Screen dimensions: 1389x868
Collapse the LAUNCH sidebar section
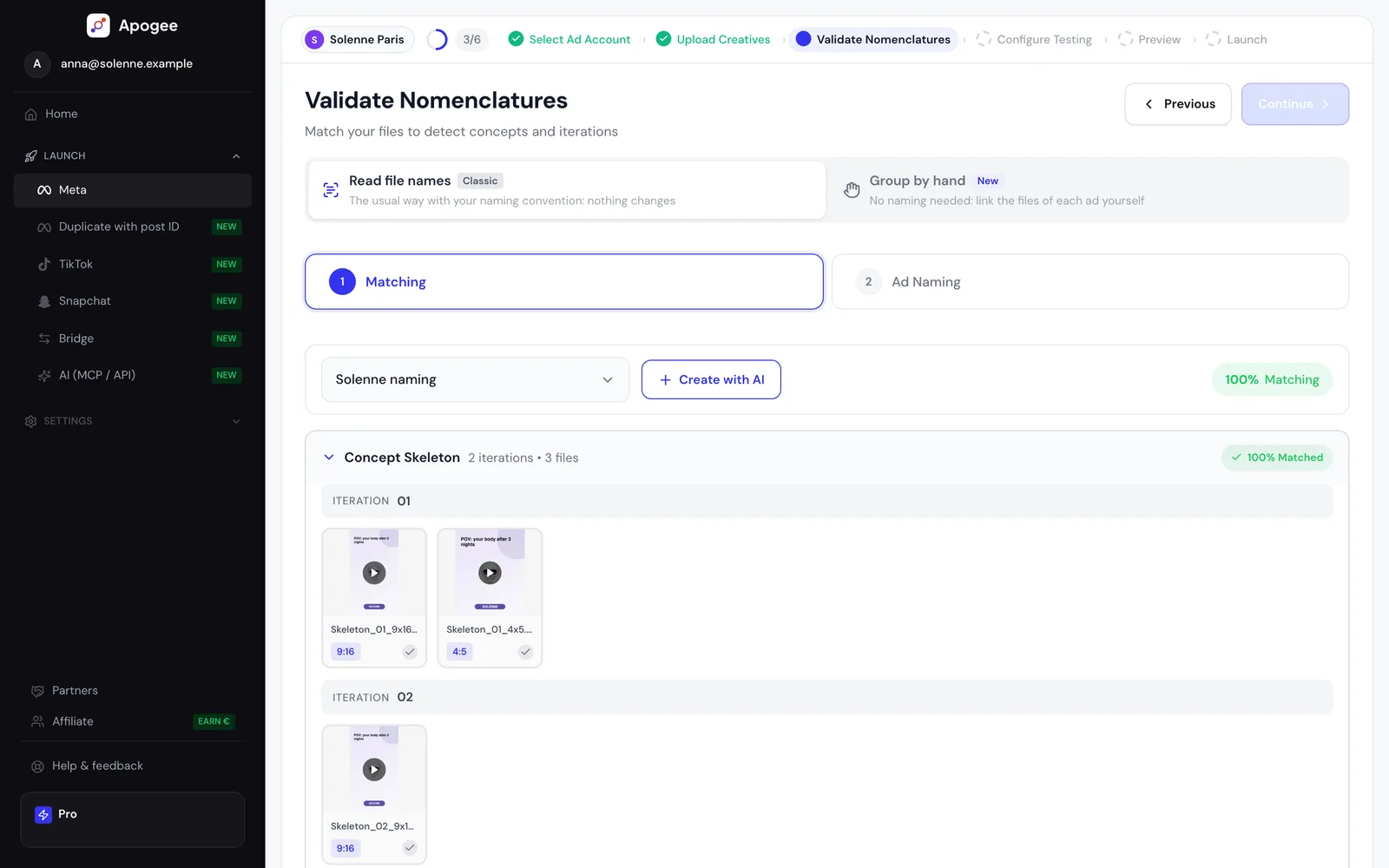(x=133, y=156)
